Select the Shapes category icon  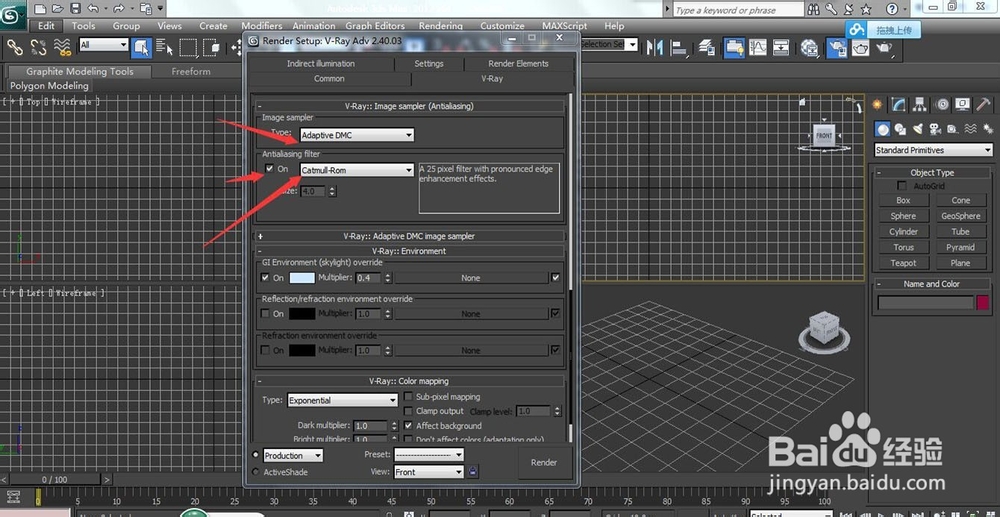click(900, 129)
